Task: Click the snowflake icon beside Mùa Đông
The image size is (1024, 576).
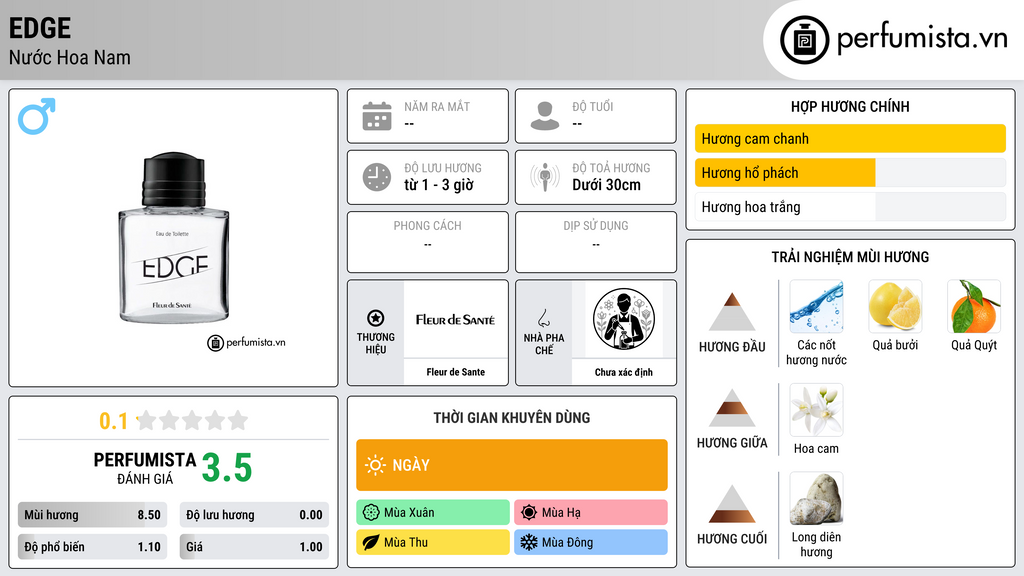Action: [x=529, y=542]
